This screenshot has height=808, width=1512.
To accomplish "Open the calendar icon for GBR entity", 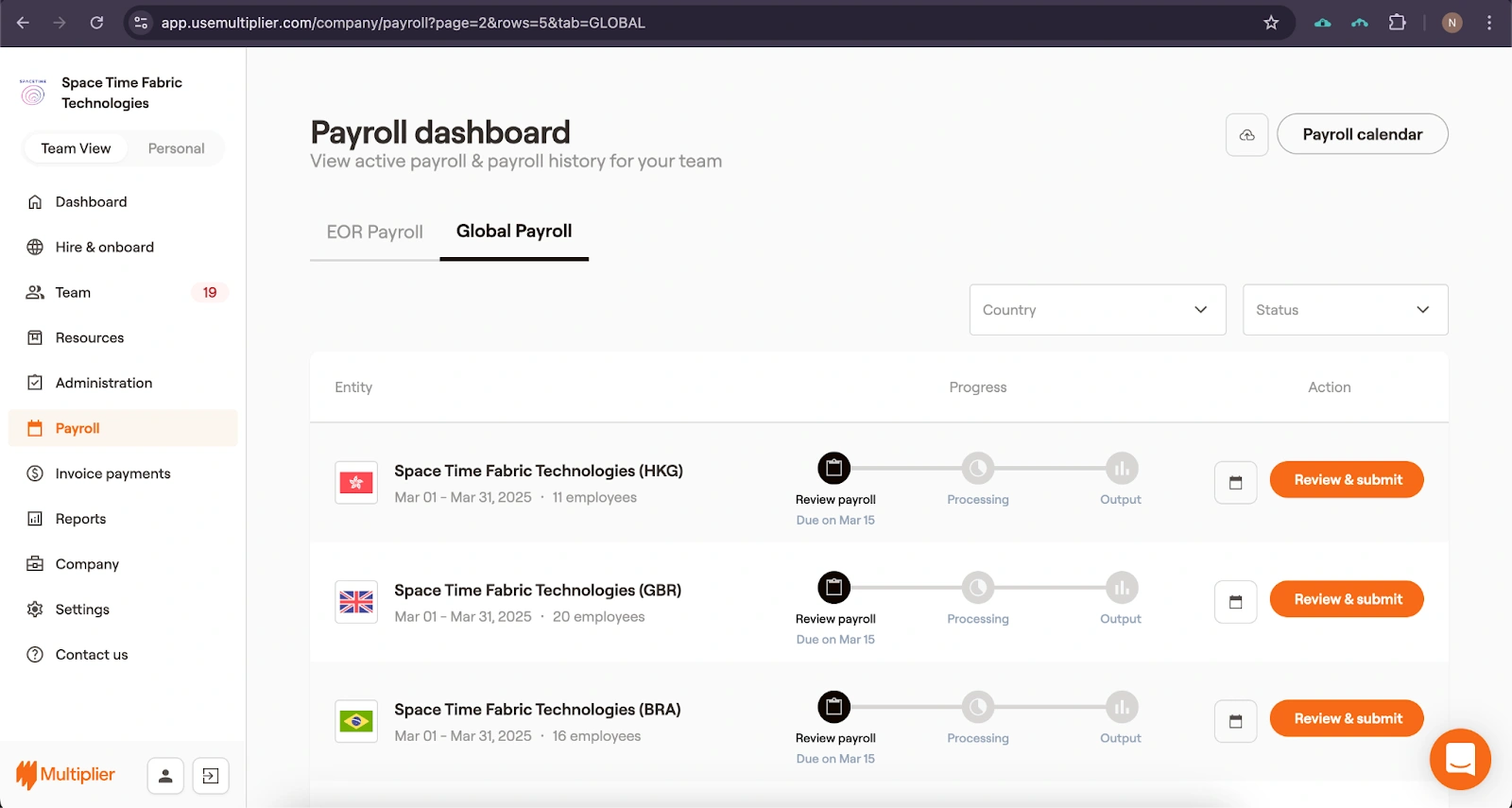I will pyautogui.click(x=1235, y=602).
